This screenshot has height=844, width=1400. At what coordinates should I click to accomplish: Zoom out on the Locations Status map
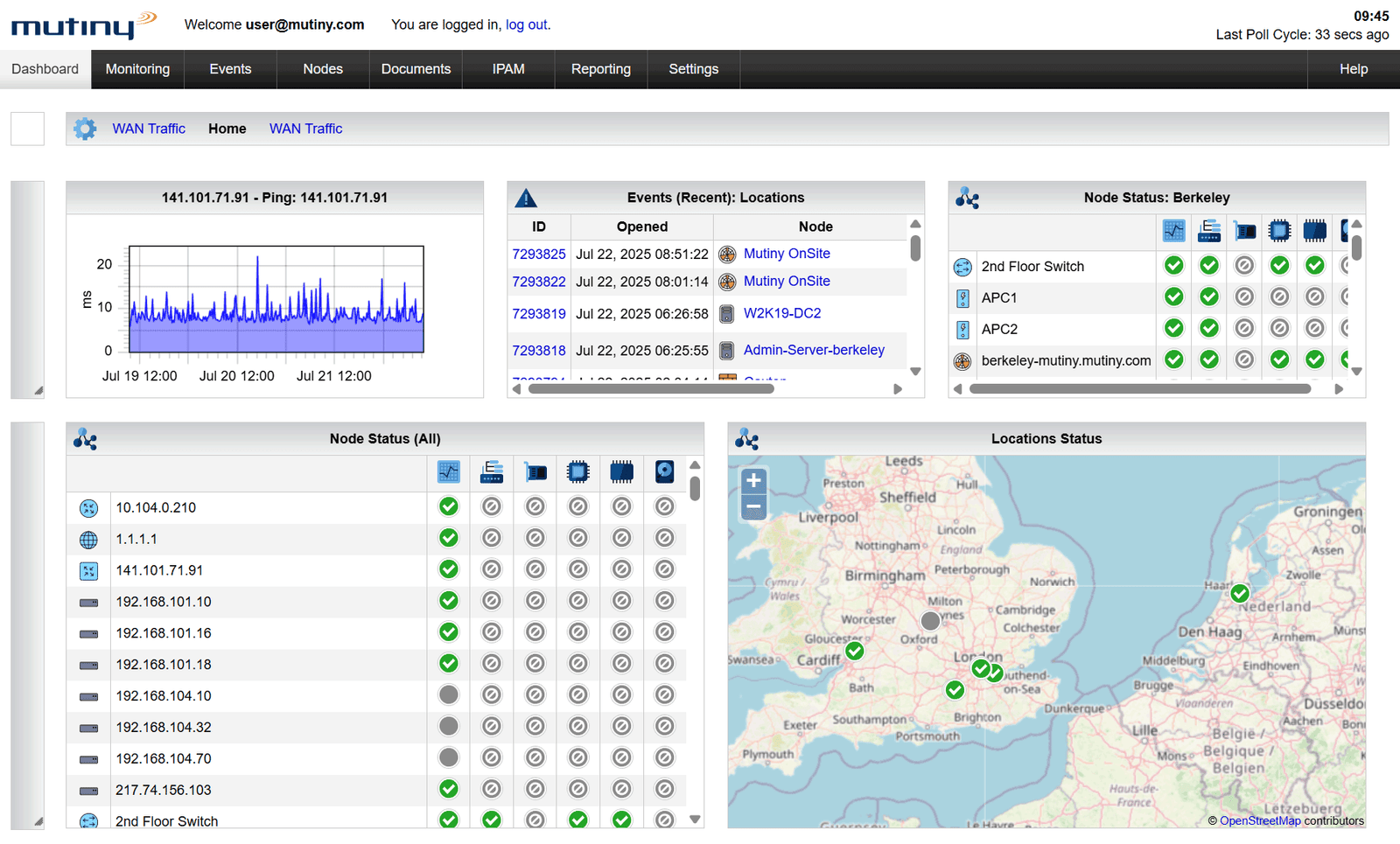(x=753, y=507)
